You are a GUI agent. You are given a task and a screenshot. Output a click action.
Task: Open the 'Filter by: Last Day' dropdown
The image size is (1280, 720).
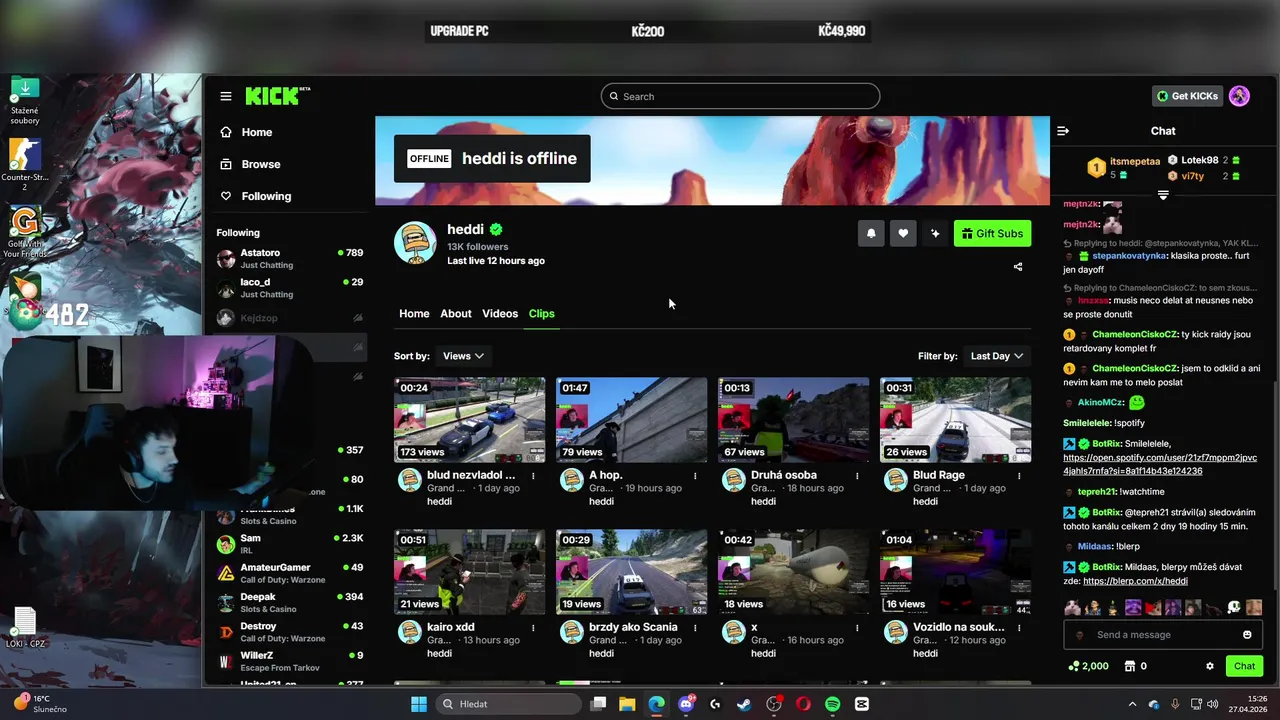click(997, 356)
